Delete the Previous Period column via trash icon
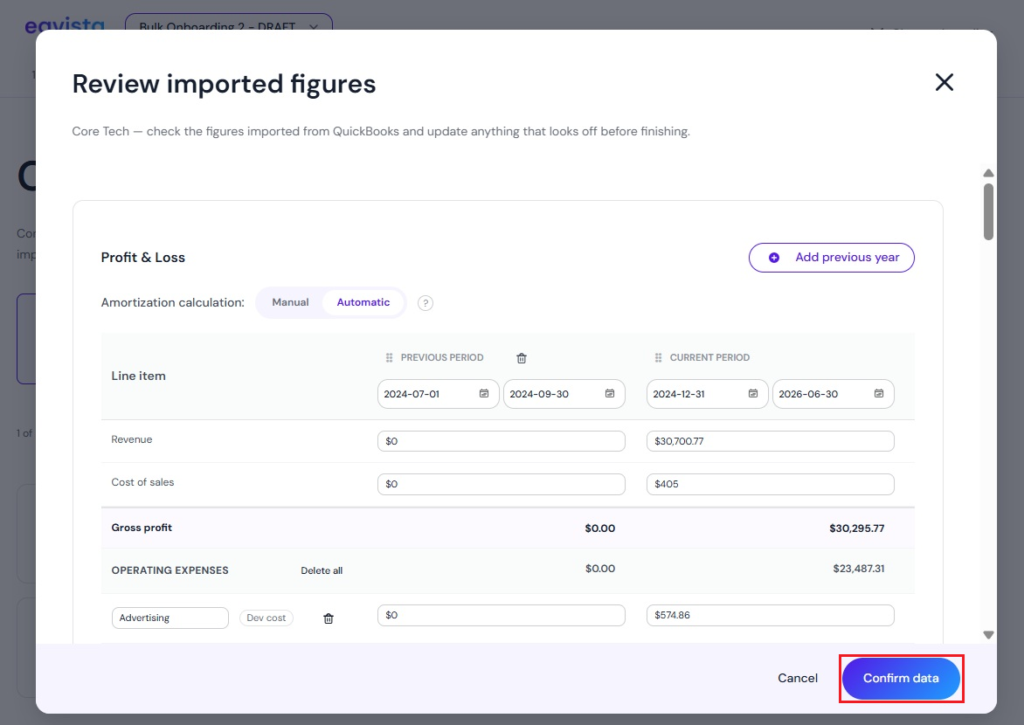This screenshot has width=1024, height=725. pos(521,358)
